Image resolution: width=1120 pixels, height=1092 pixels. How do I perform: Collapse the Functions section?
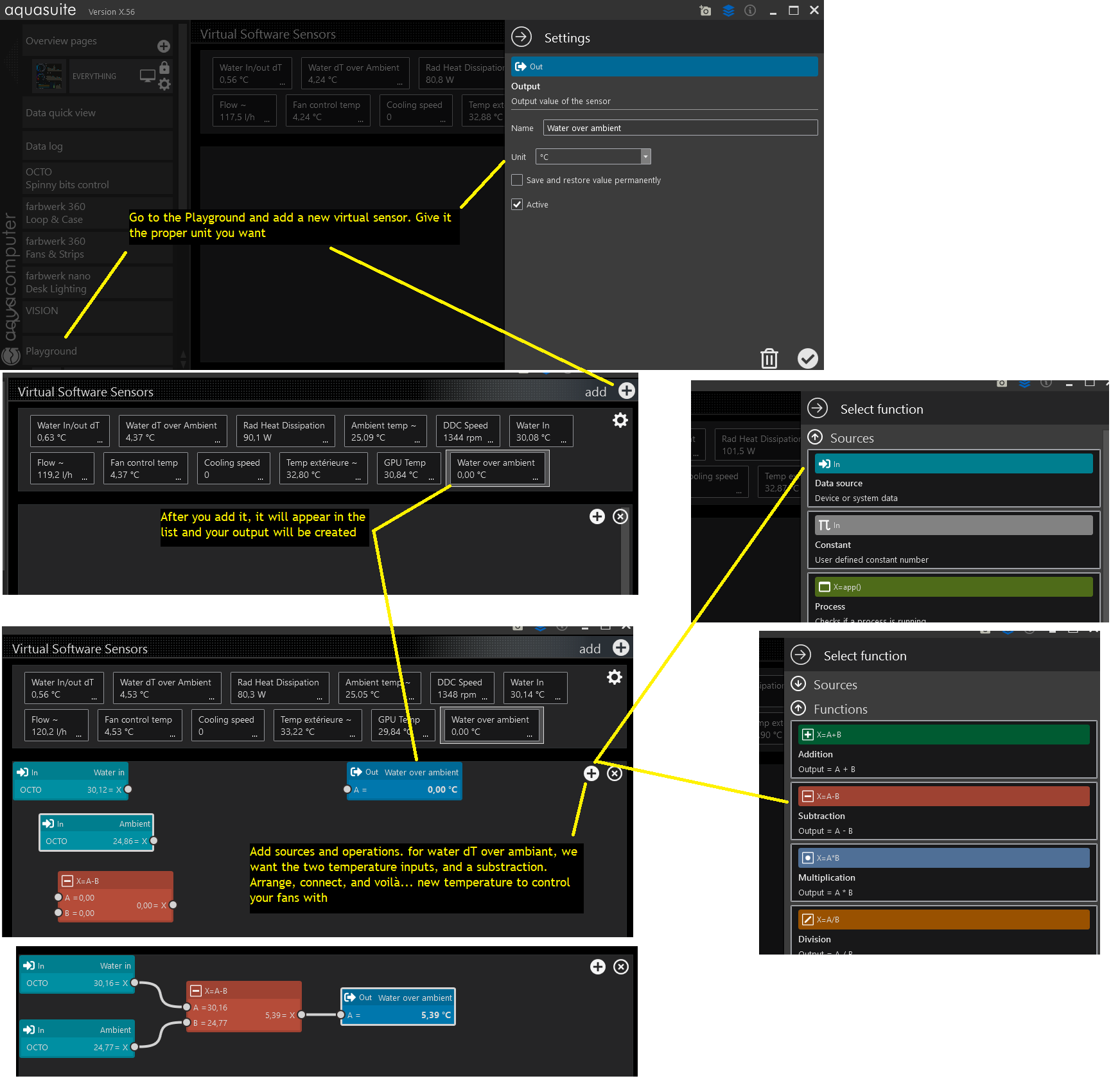(x=798, y=708)
